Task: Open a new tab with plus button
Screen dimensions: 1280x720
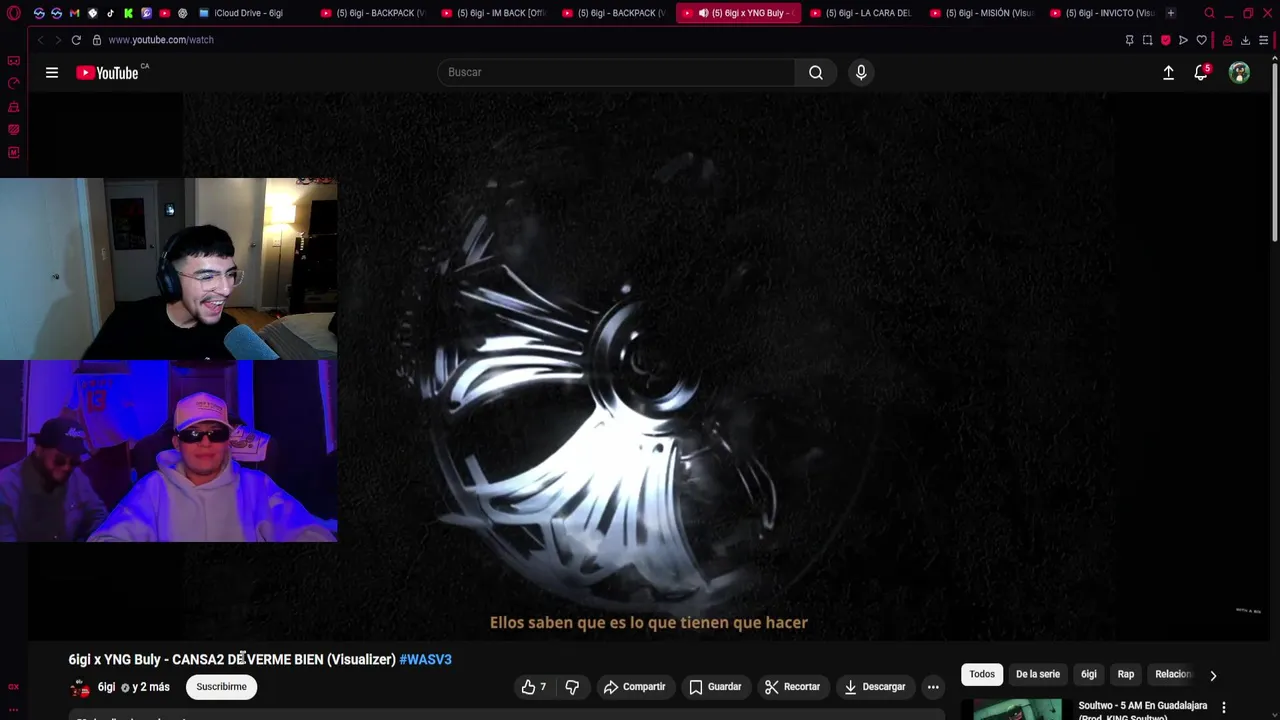Action: pos(1170,13)
